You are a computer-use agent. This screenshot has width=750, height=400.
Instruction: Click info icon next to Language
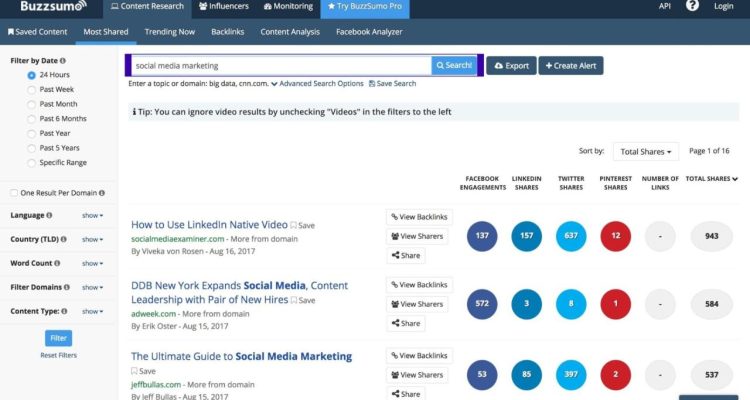coord(49,215)
